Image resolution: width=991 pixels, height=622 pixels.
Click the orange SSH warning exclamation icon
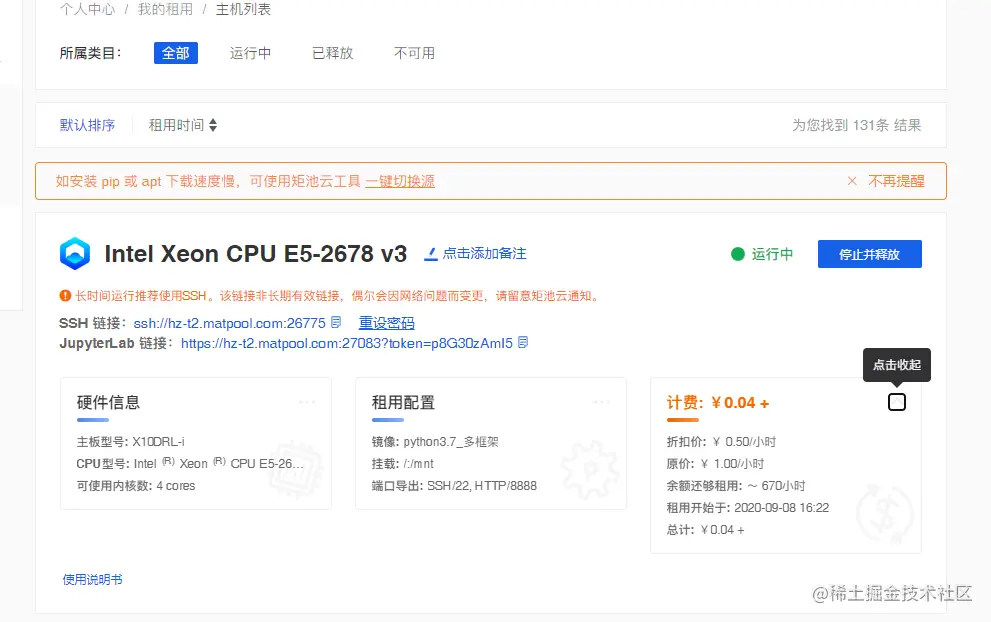click(x=65, y=295)
